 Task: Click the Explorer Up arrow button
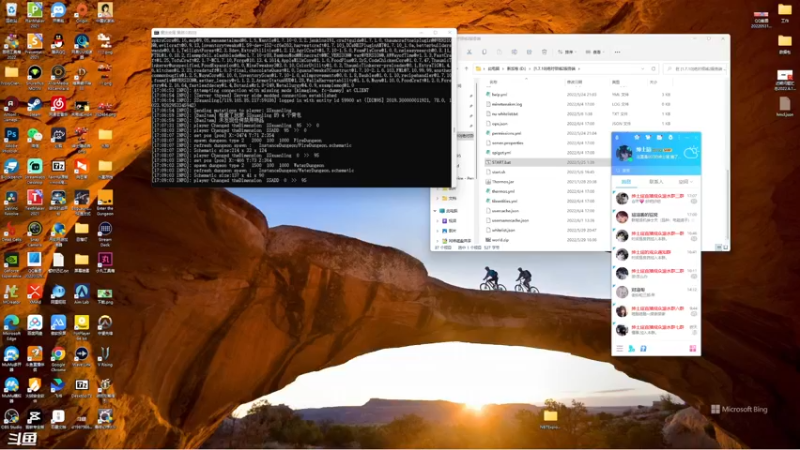466,68
